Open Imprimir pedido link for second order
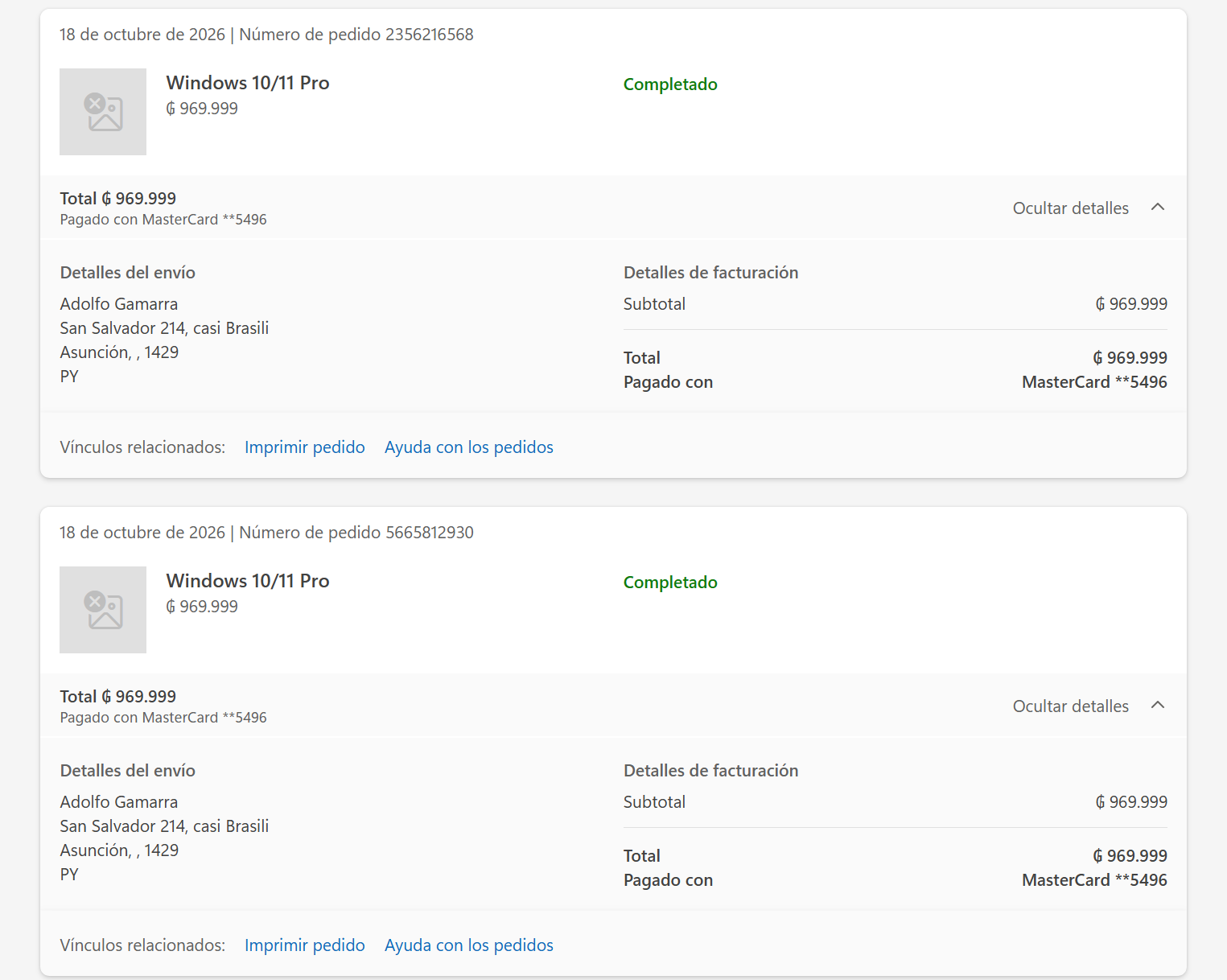Screen dimensions: 1227x980 click(305, 945)
